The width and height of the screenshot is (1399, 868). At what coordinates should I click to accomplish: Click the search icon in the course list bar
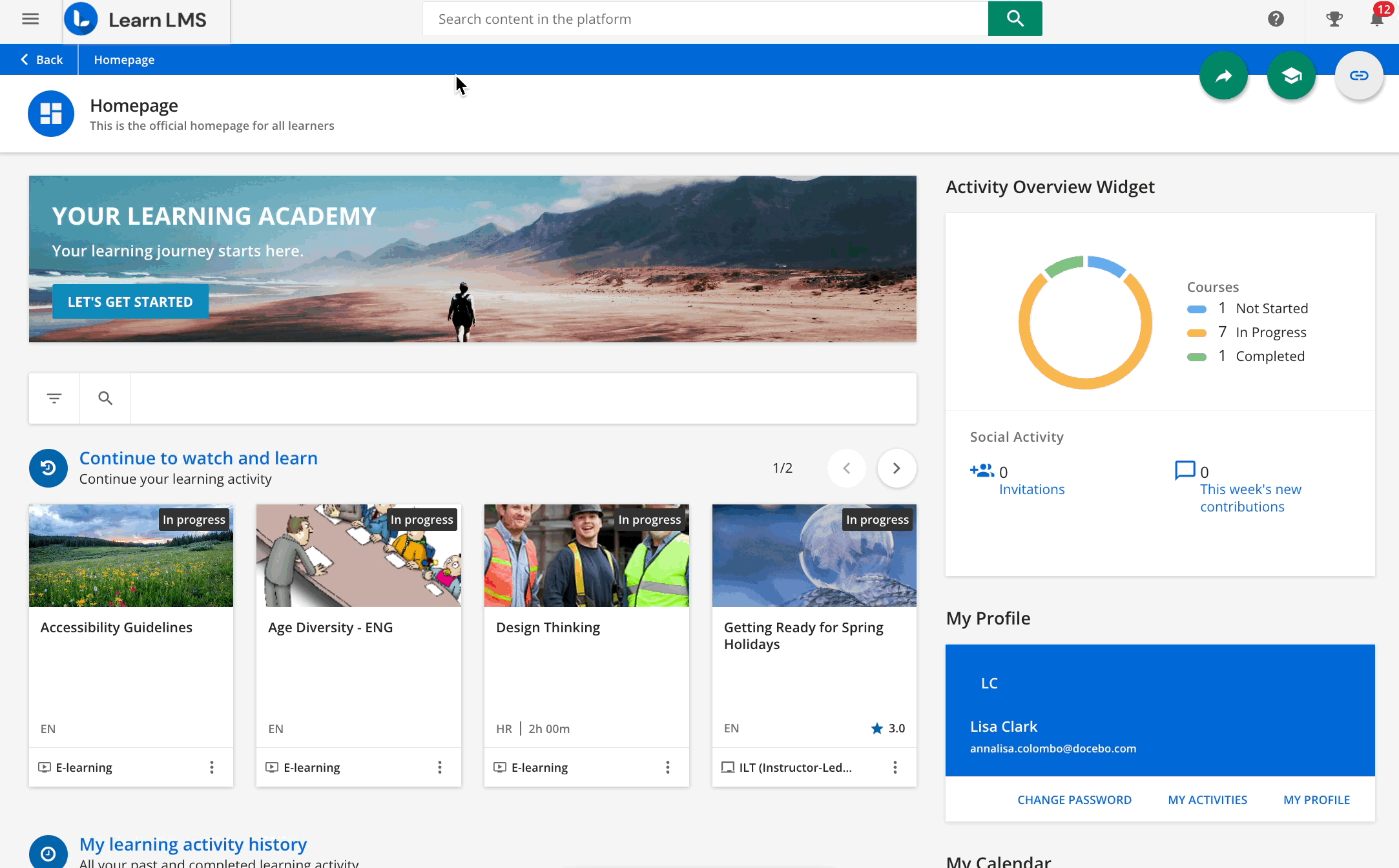tap(105, 398)
